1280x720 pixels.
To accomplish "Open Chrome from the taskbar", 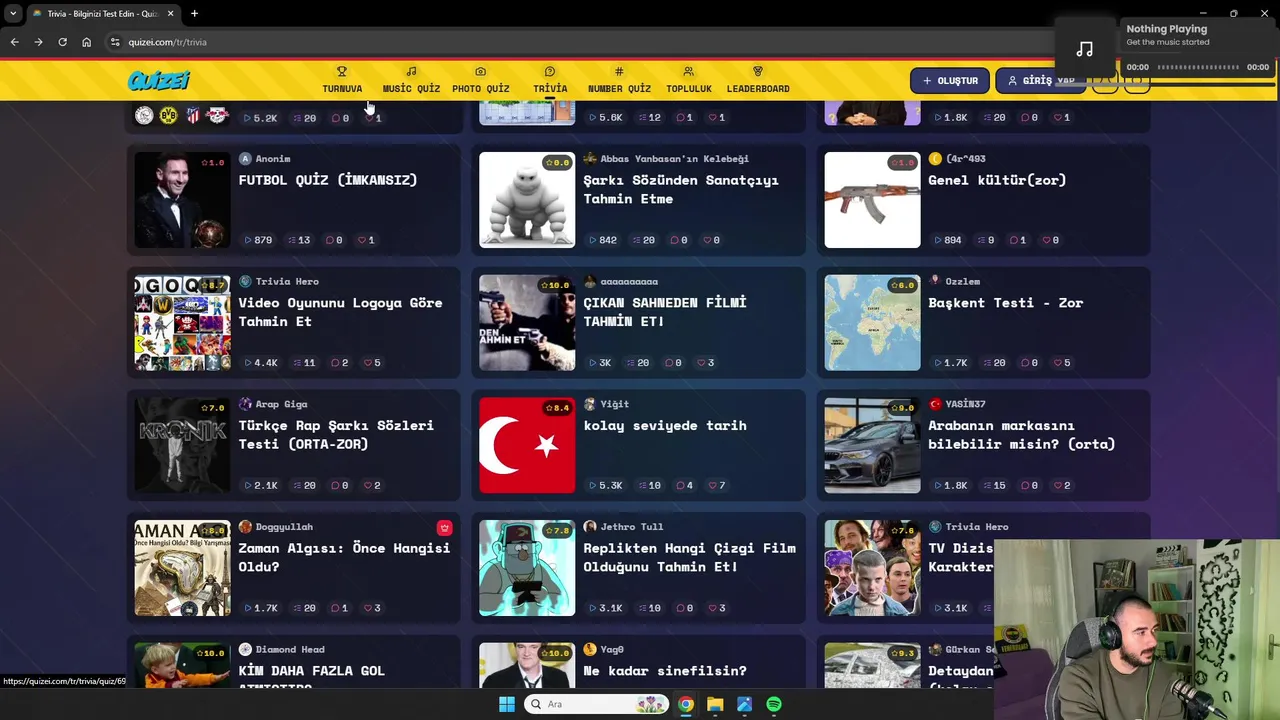I will coord(685,704).
